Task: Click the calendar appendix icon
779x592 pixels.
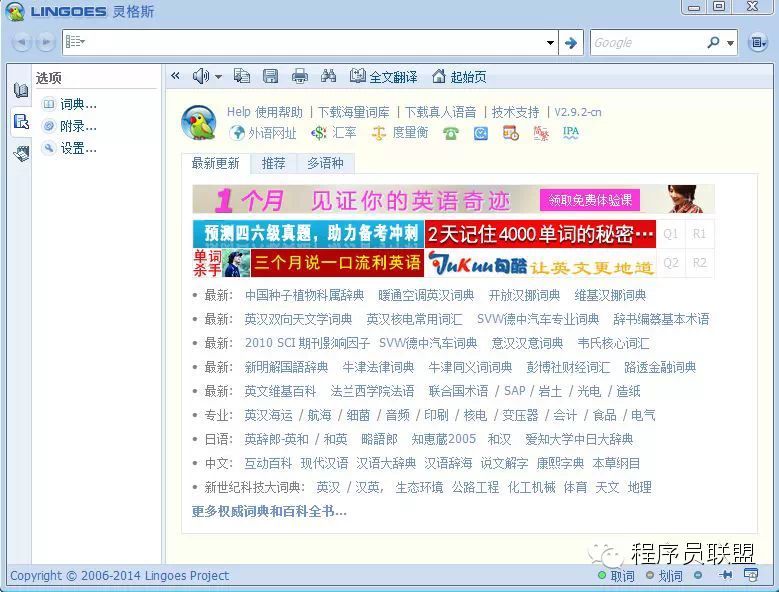Action: pos(511,133)
